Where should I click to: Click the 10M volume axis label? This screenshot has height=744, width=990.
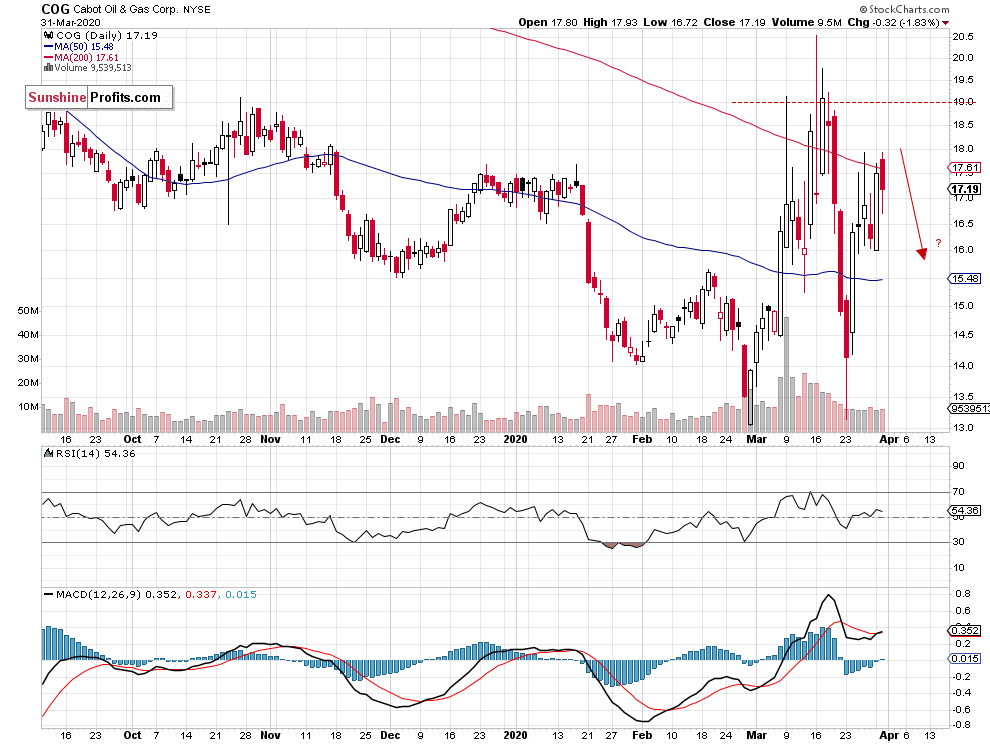(28, 407)
